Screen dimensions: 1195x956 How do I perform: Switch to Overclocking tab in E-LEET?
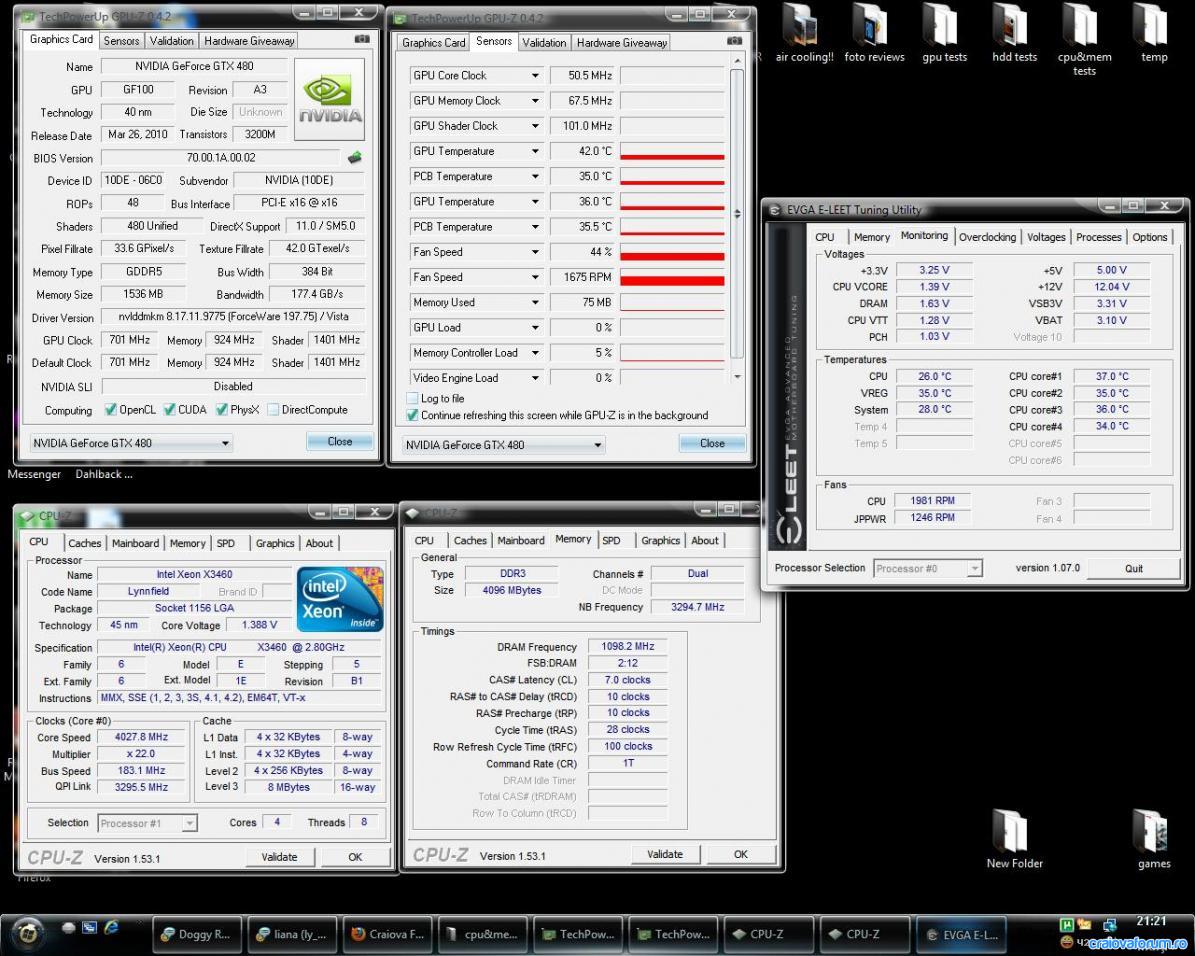point(987,237)
